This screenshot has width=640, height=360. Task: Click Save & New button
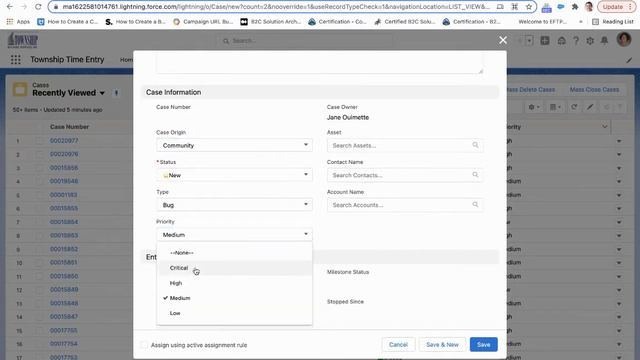click(442, 344)
